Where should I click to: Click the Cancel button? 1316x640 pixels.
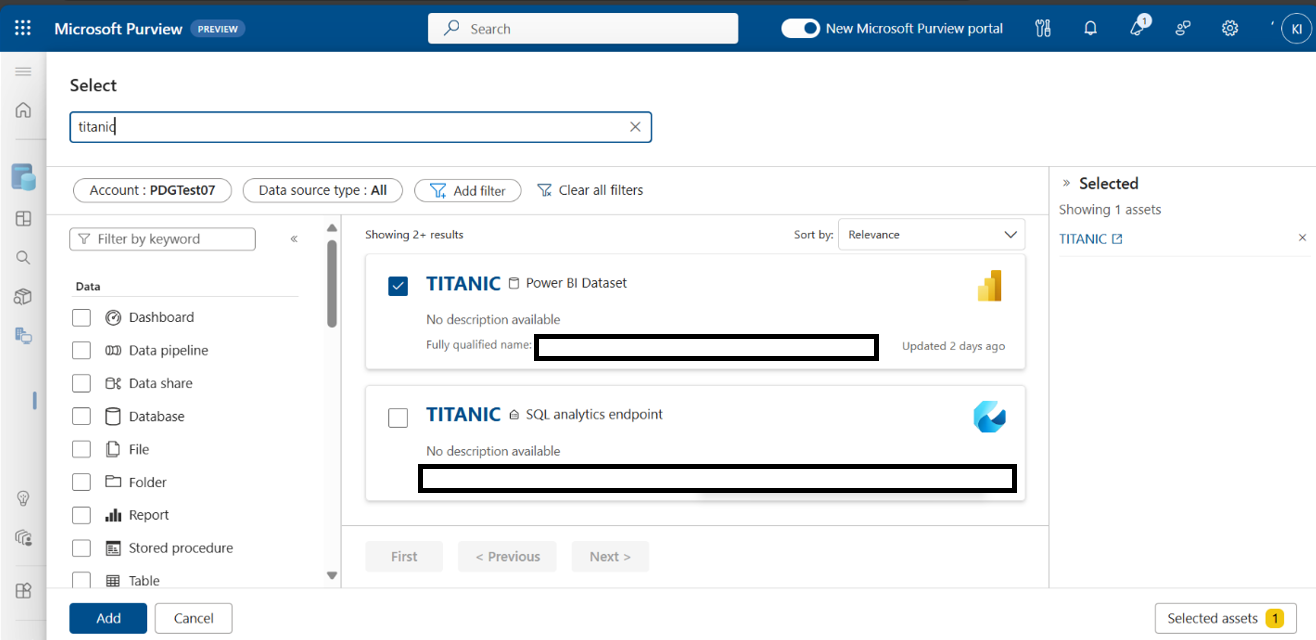(194, 618)
